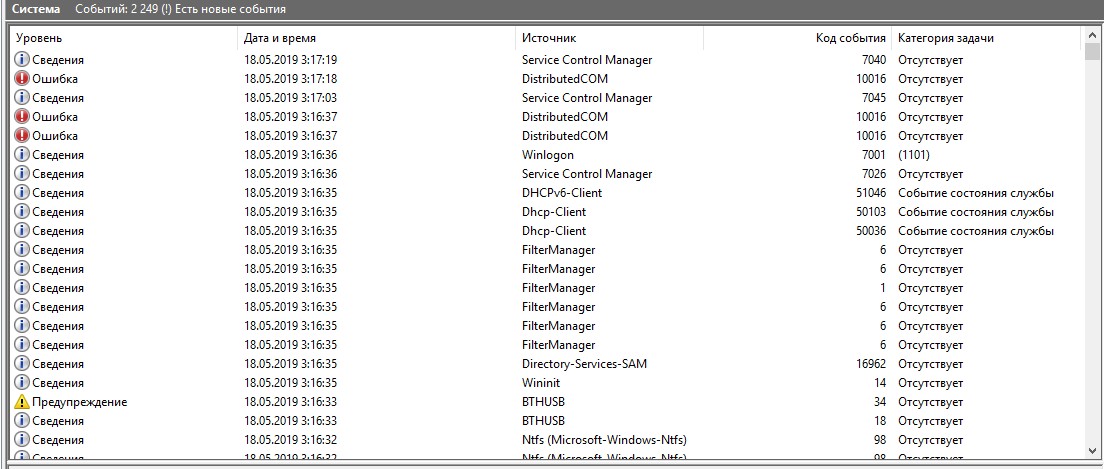Click the info icon in the event 7040 row

[x=23, y=60]
